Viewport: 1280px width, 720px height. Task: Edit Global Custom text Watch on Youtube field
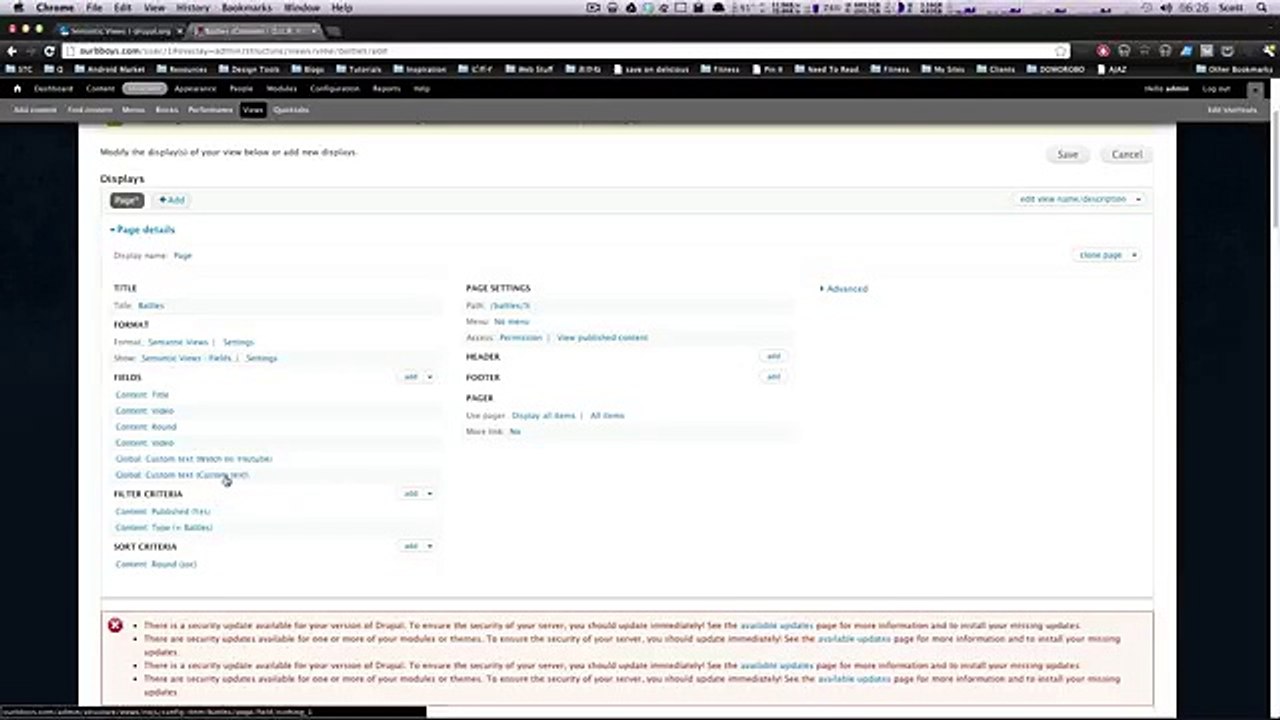pos(194,459)
